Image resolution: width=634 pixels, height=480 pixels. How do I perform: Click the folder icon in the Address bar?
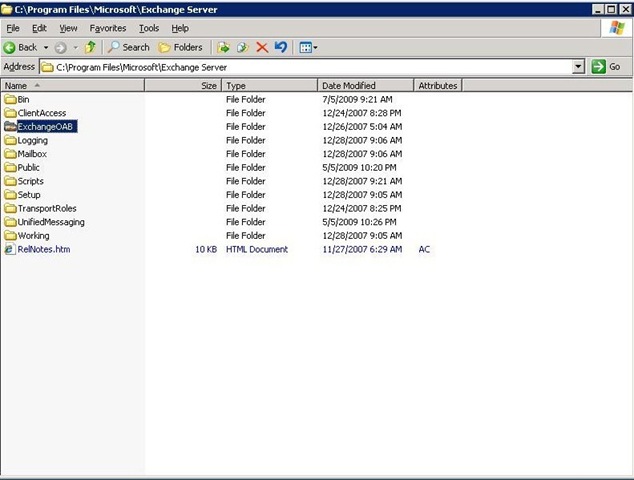[x=48, y=67]
